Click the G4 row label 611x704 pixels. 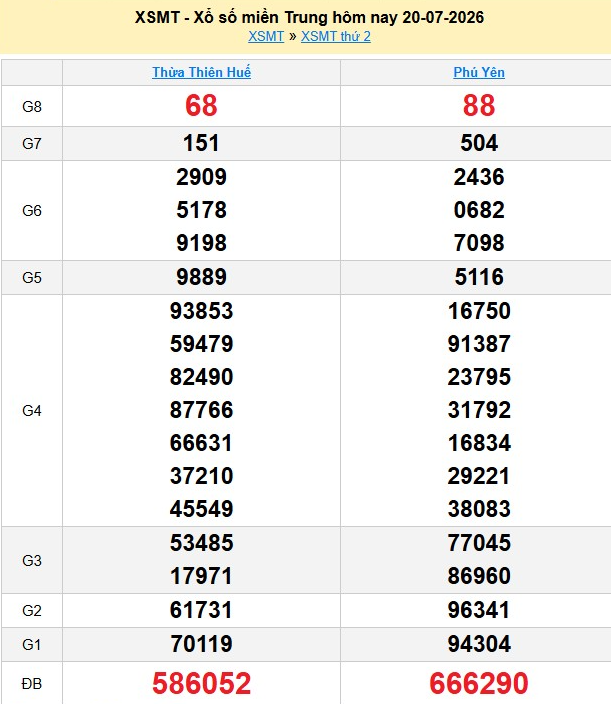tap(31, 410)
